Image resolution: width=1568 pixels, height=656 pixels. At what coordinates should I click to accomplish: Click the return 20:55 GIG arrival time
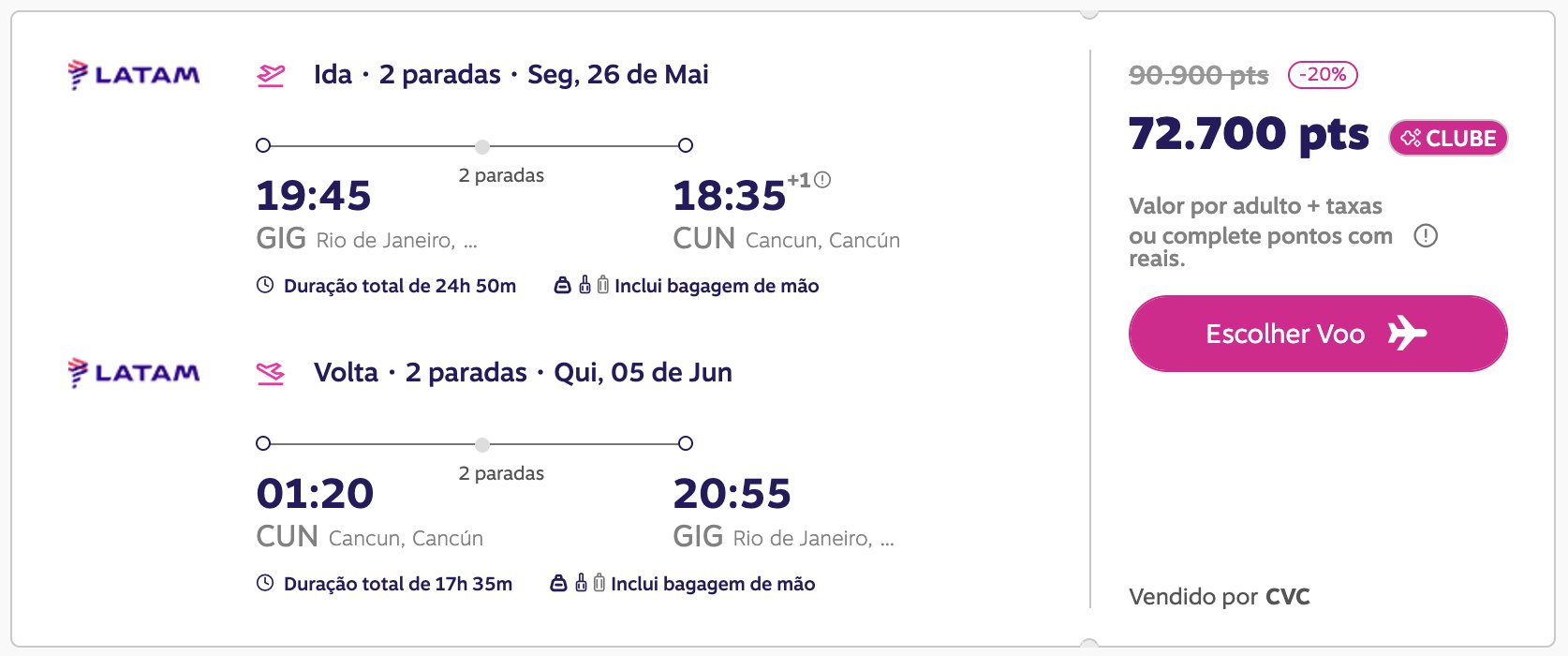click(x=732, y=494)
